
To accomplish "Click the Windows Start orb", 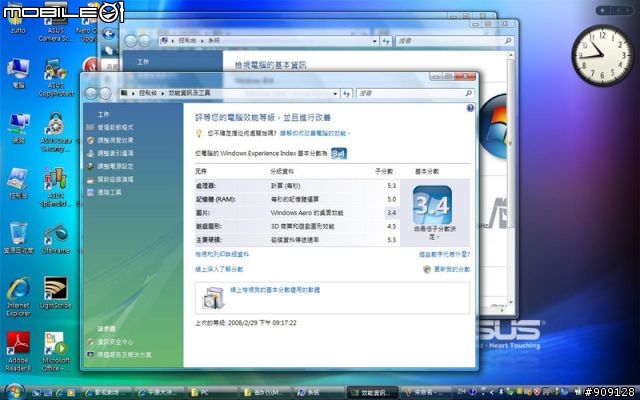I will click(x=15, y=392).
